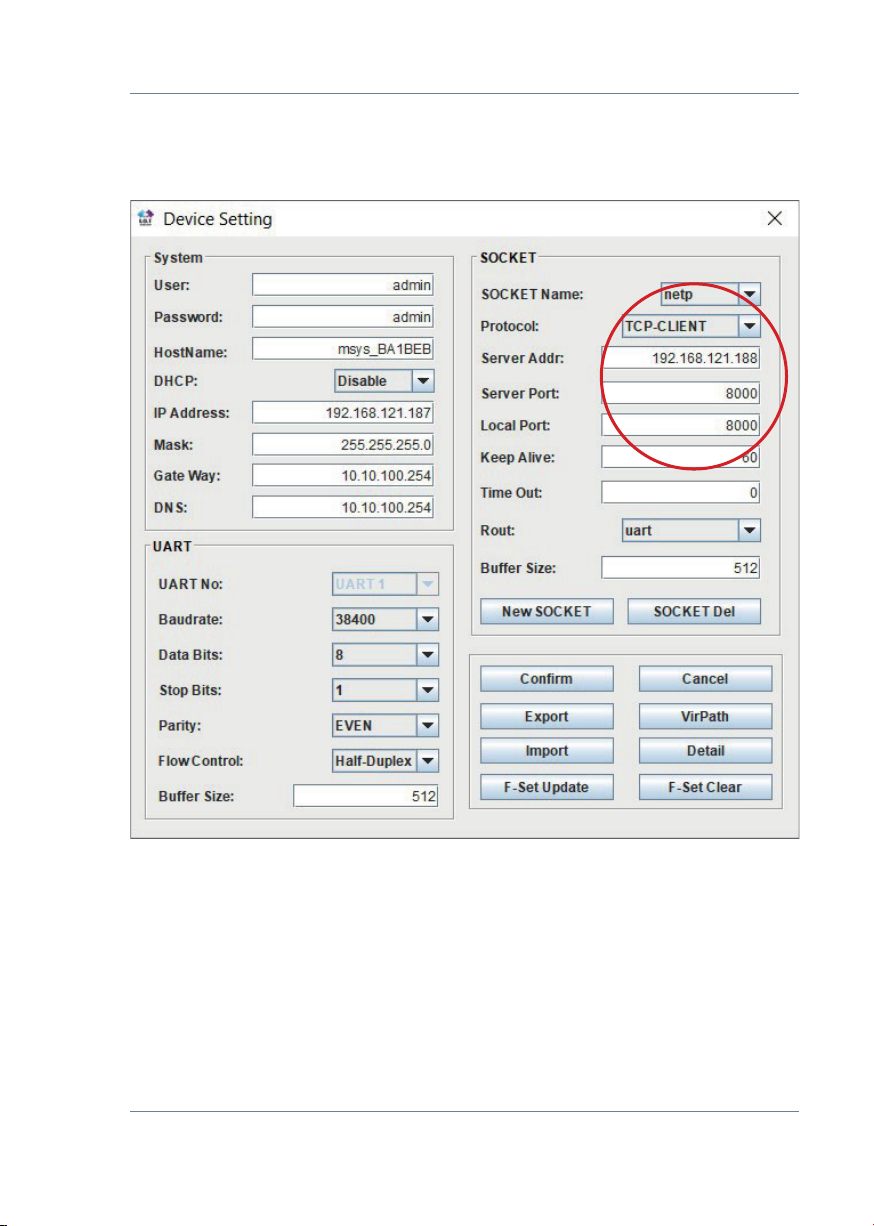The height and width of the screenshot is (1226, 874).
Task: Open the SOCKET Name dropdown
Action: coord(711,295)
